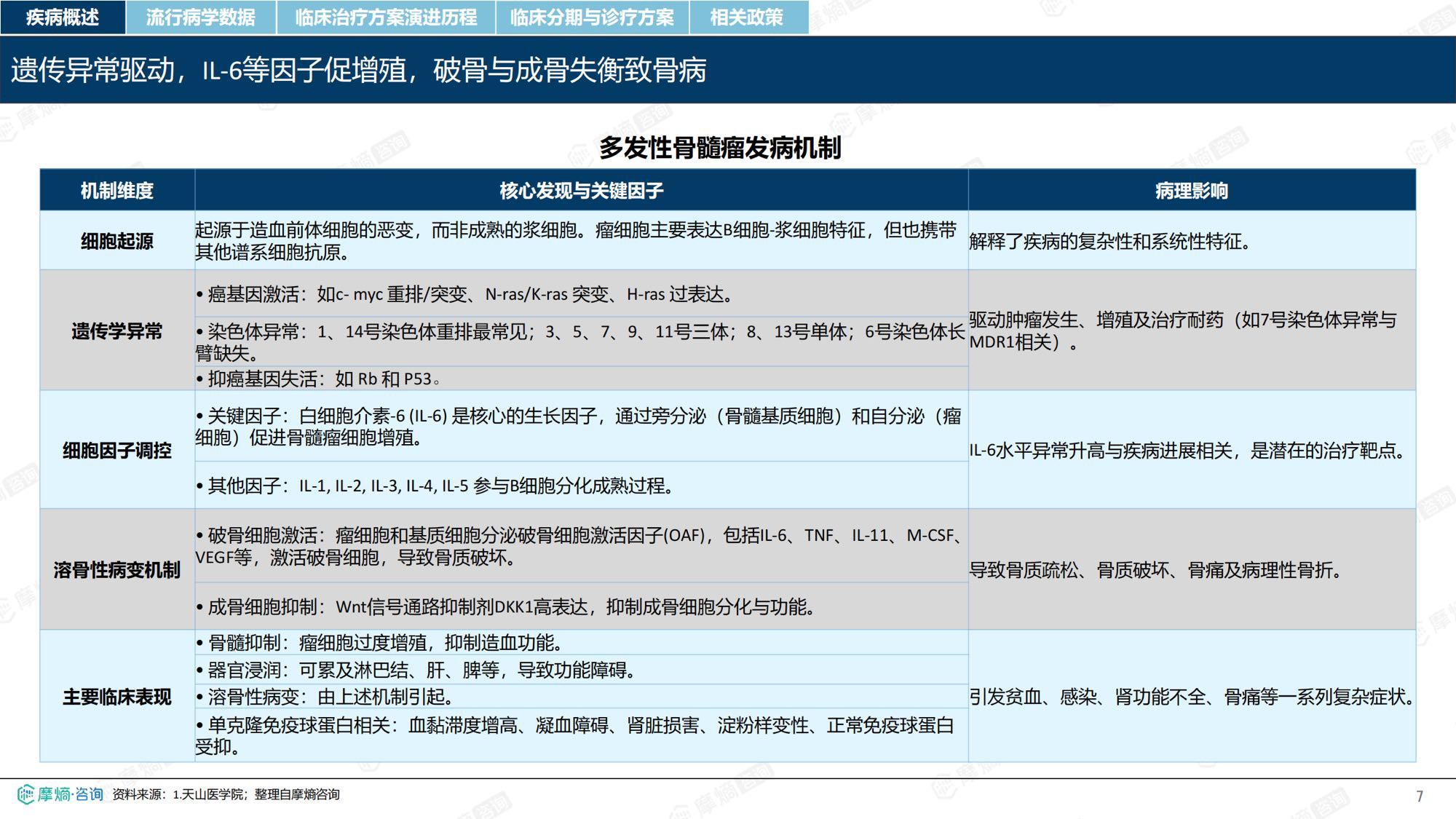Viewport: 1456px width, 819px height.
Task: Click the slide title starting 遗传异常驱动
Action: (358, 71)
